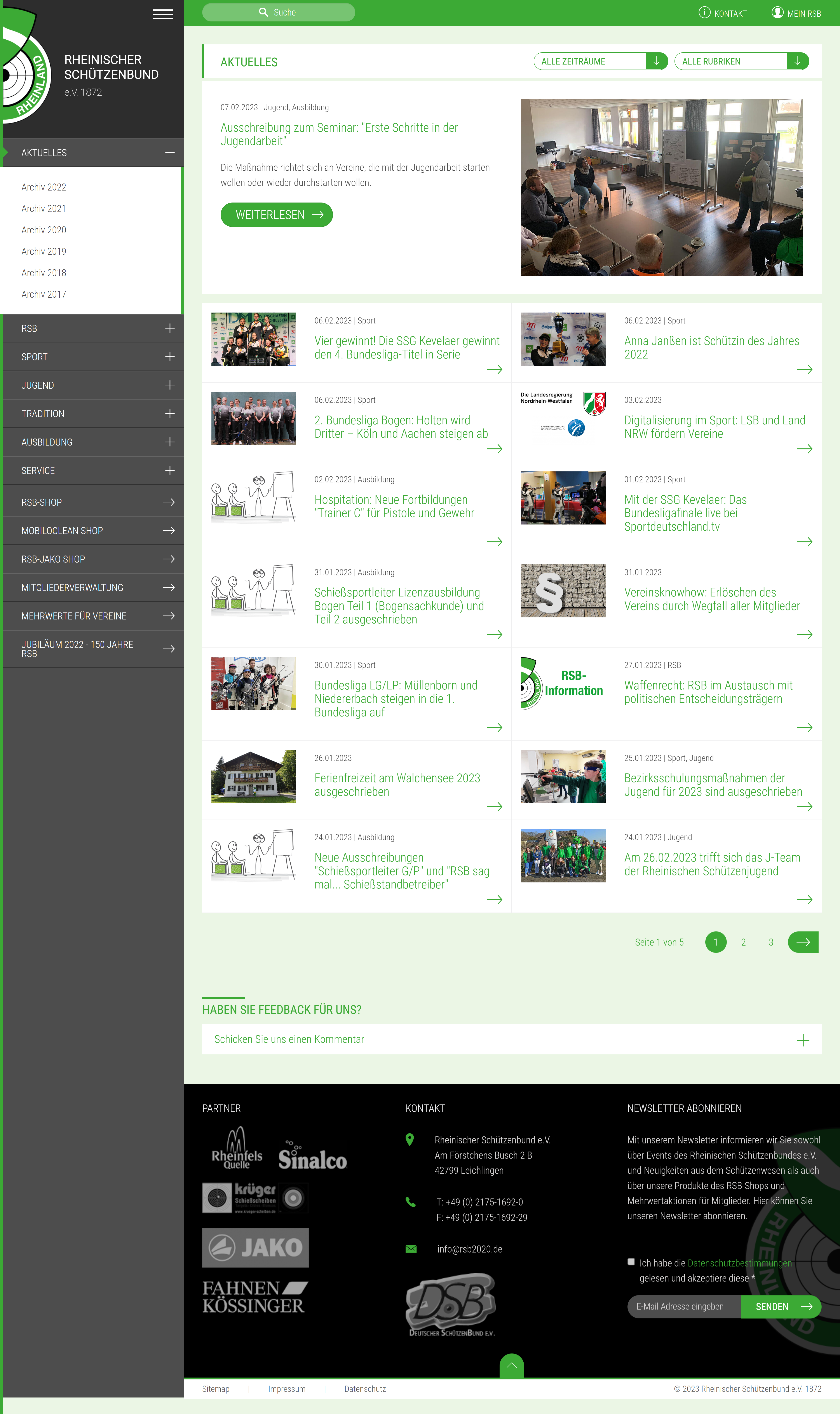Expand the RSB menu section
The image size is (840, 1414).
point(170,329)
